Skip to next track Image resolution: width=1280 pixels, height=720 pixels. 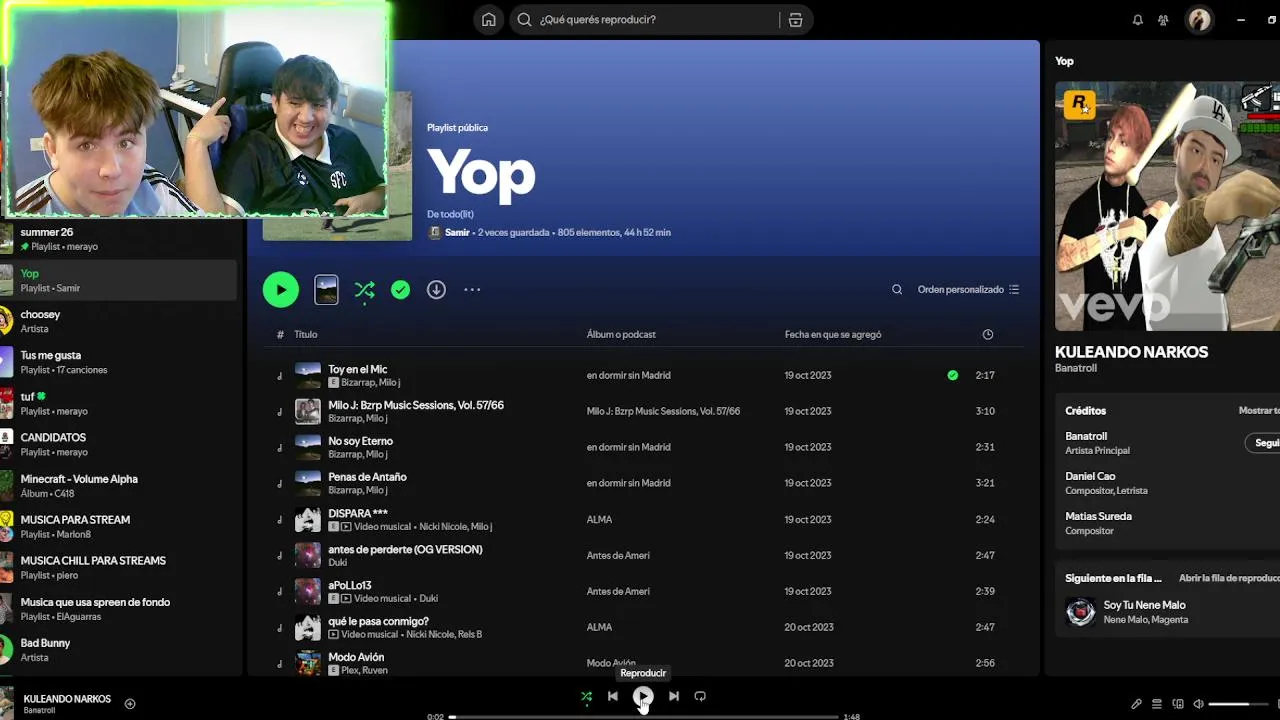point(673,696)
